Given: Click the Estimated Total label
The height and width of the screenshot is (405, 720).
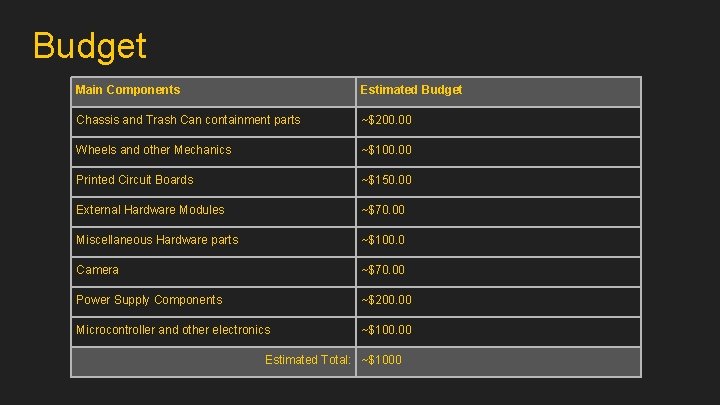Looking at the screenshot, I should pyautogui.click(x=307, y=360).
